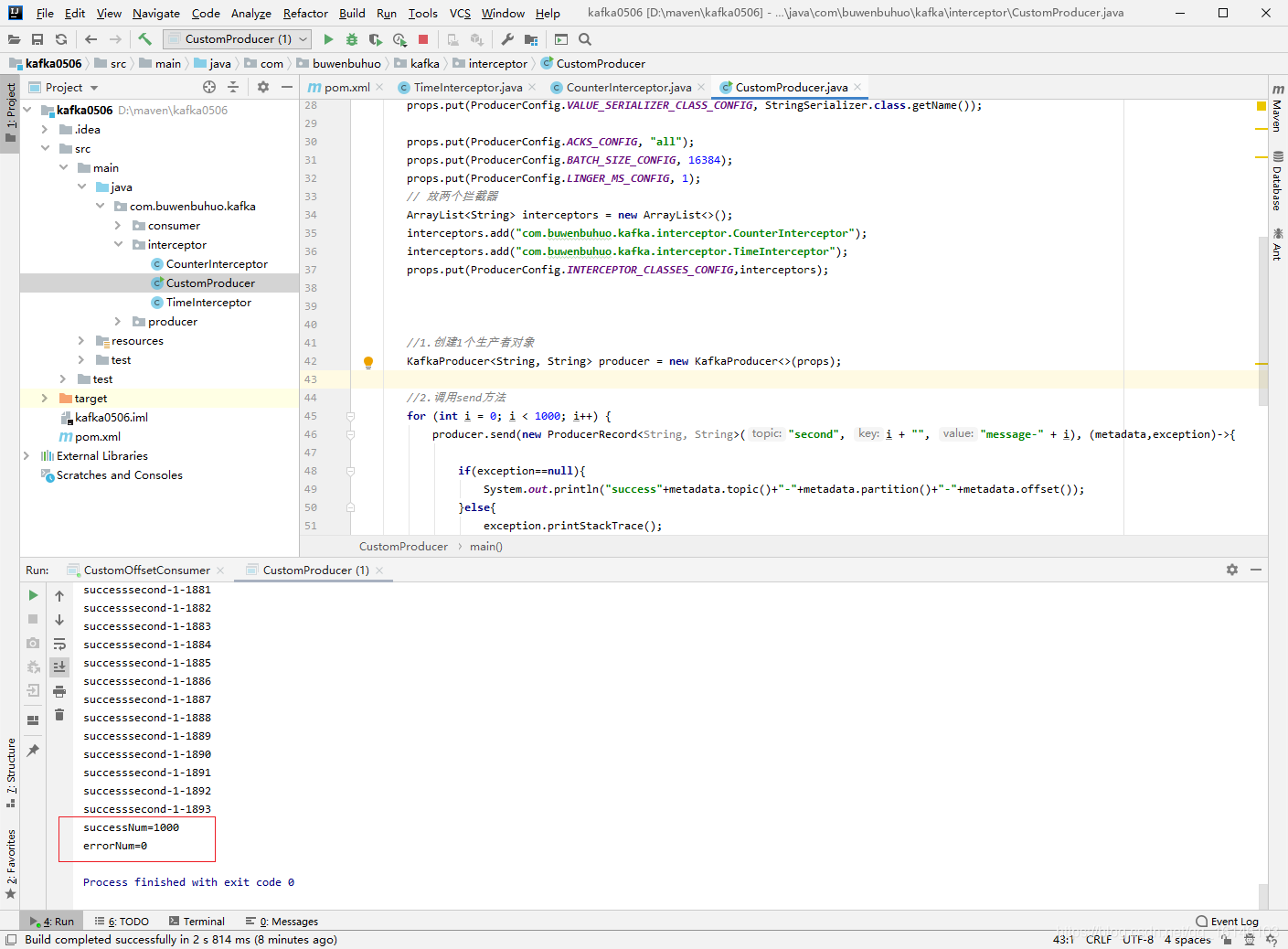Viewport: 1288px width, 949px height.
Task: Clear console with the trash icon
Action: pyautogui.click(x=59, y=715)
